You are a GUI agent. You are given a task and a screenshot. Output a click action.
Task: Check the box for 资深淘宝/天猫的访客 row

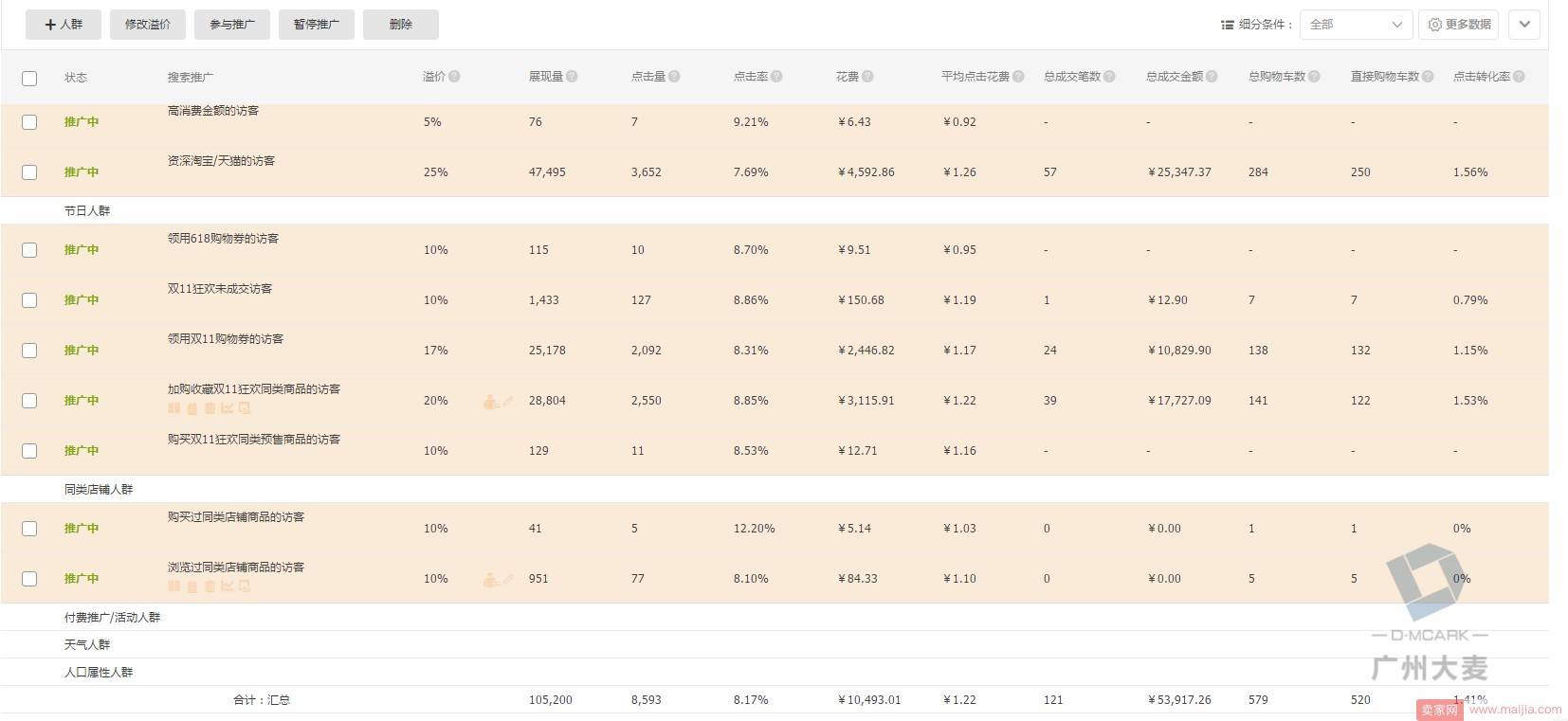coord(29,172)
